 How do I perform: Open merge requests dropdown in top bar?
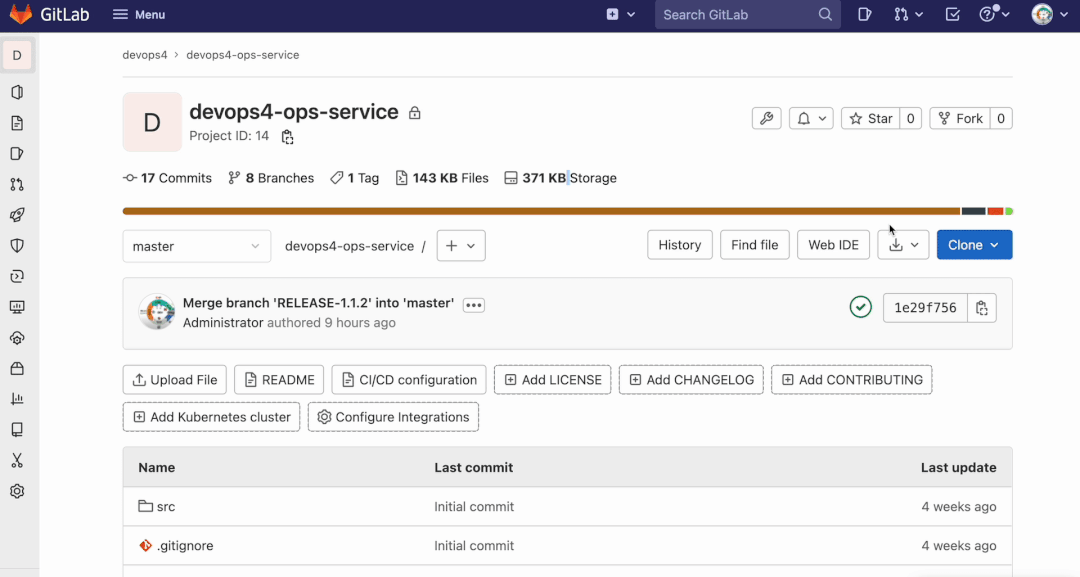coord(908,14)
